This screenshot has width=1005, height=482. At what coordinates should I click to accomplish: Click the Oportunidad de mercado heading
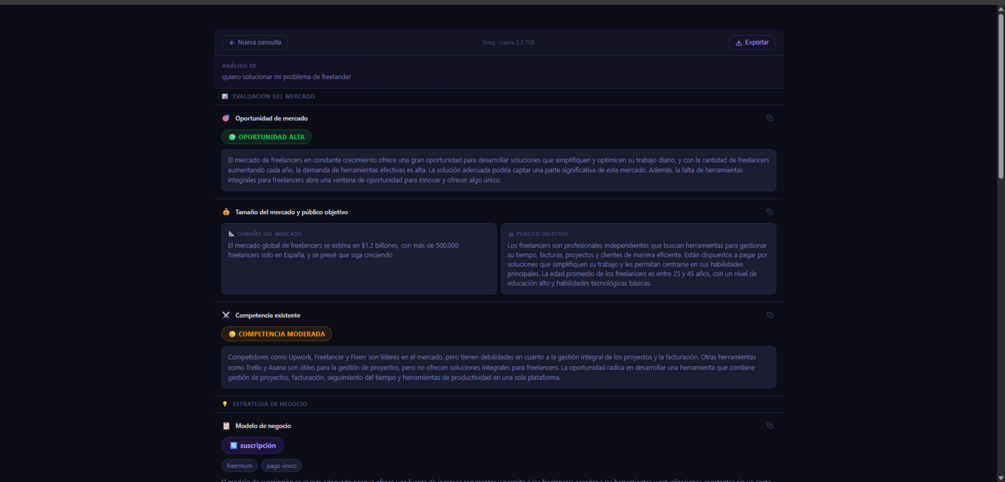coord(271,118)
